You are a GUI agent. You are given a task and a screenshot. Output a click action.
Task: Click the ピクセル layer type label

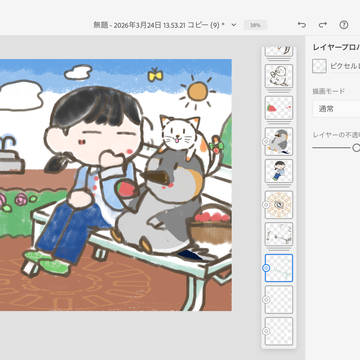click(x=345, y=66)
